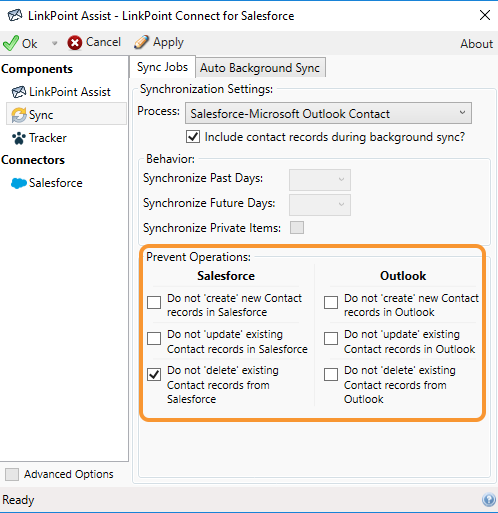Enable Do not delete existing Contact from Outlook
The height and width of the screenshot is (513, 498).
331,374
